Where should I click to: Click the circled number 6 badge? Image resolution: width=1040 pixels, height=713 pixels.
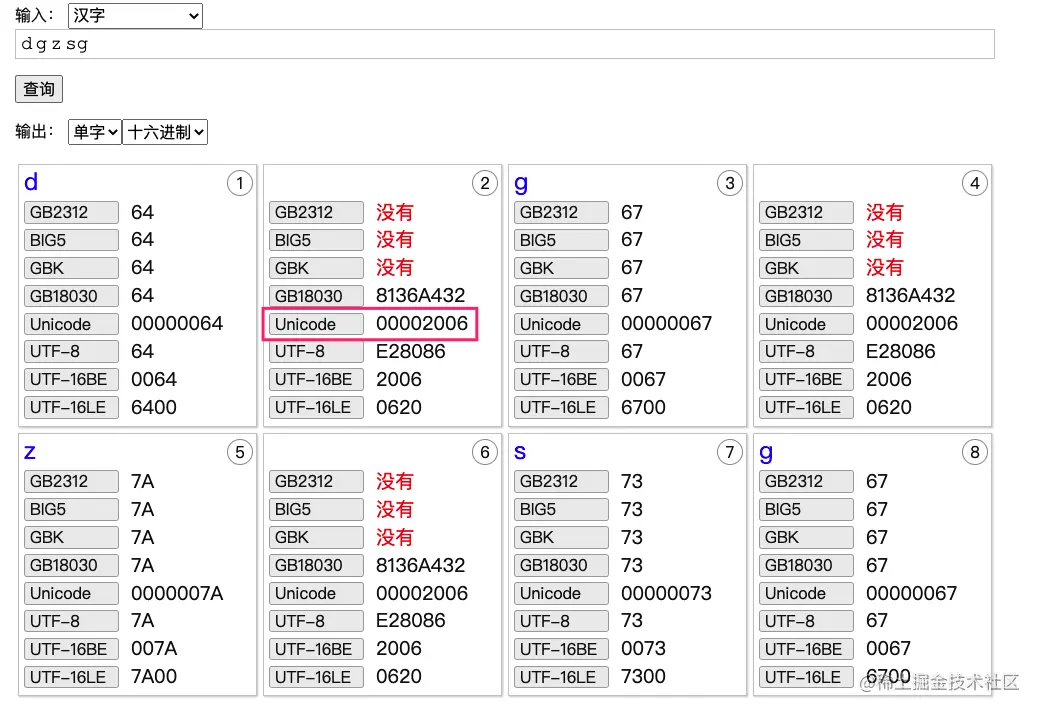click(485, 452)
